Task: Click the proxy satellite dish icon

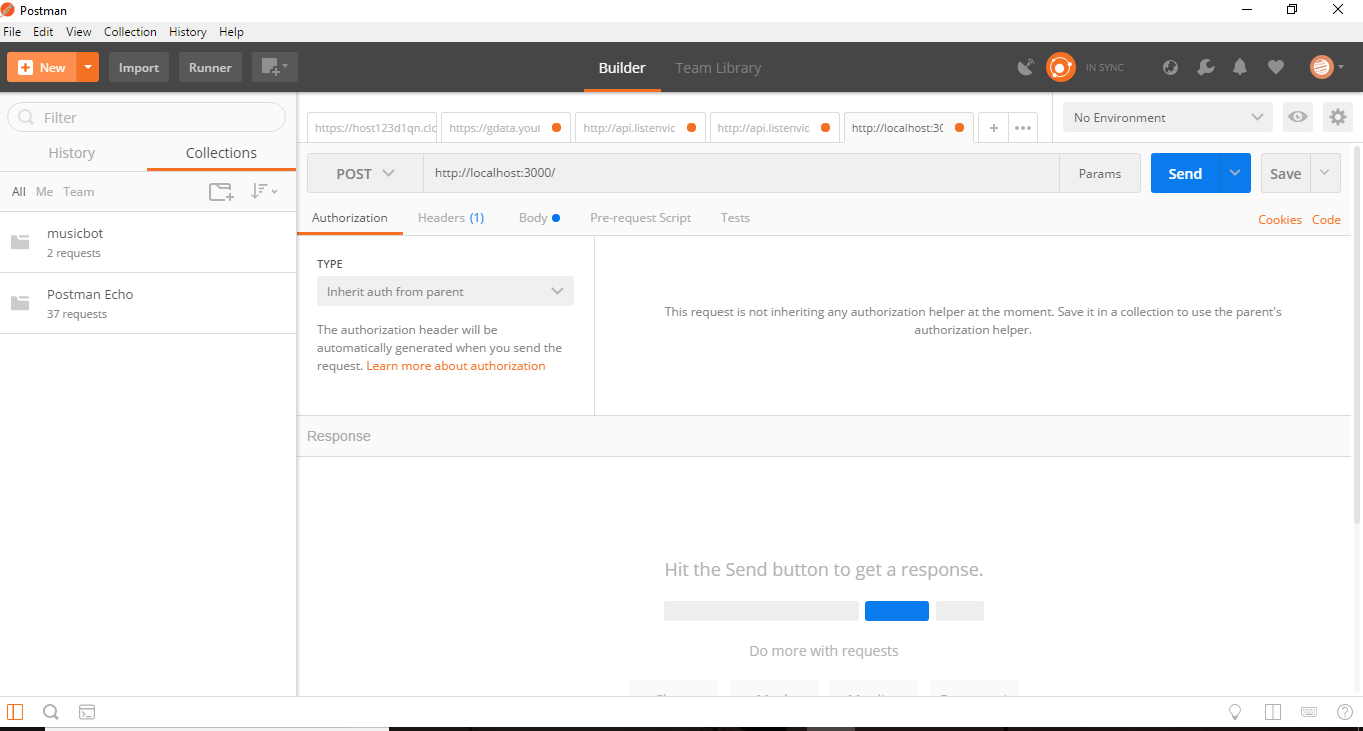Action: (1025, 67)
